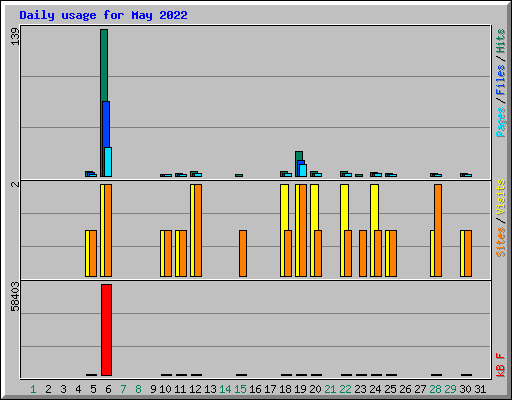Click the orange Sites bar on day 23
This screenshot has height=400, width=512.
click(x=363, y=253)
